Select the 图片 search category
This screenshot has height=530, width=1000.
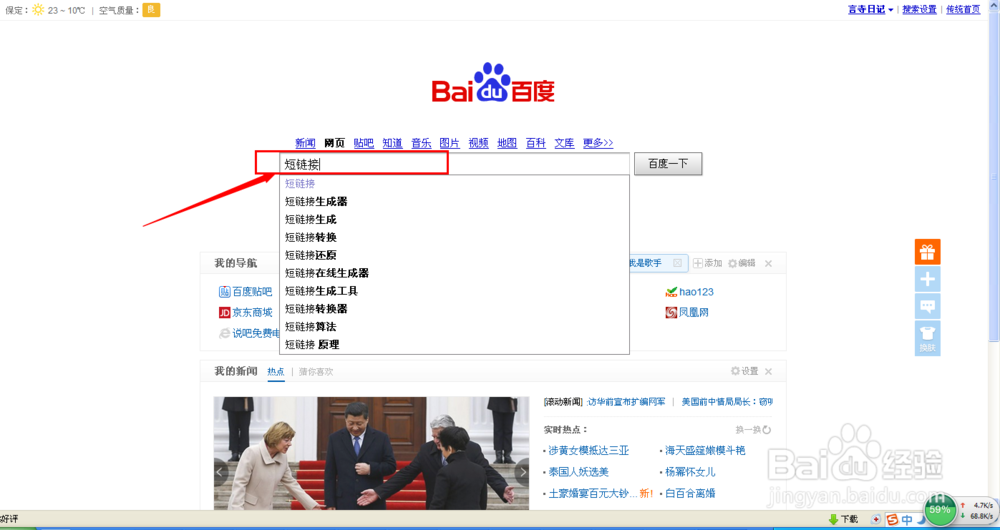pos(450,143)
